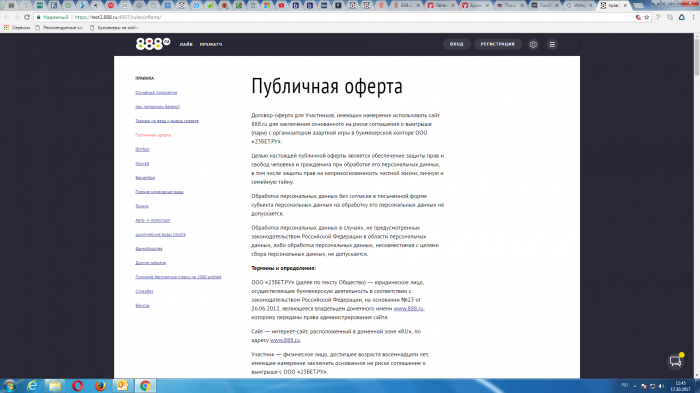The width and height of the screenshot is (700, 393).
Task: Reload the page with the refresh icon
Action: tap(27, 17)
